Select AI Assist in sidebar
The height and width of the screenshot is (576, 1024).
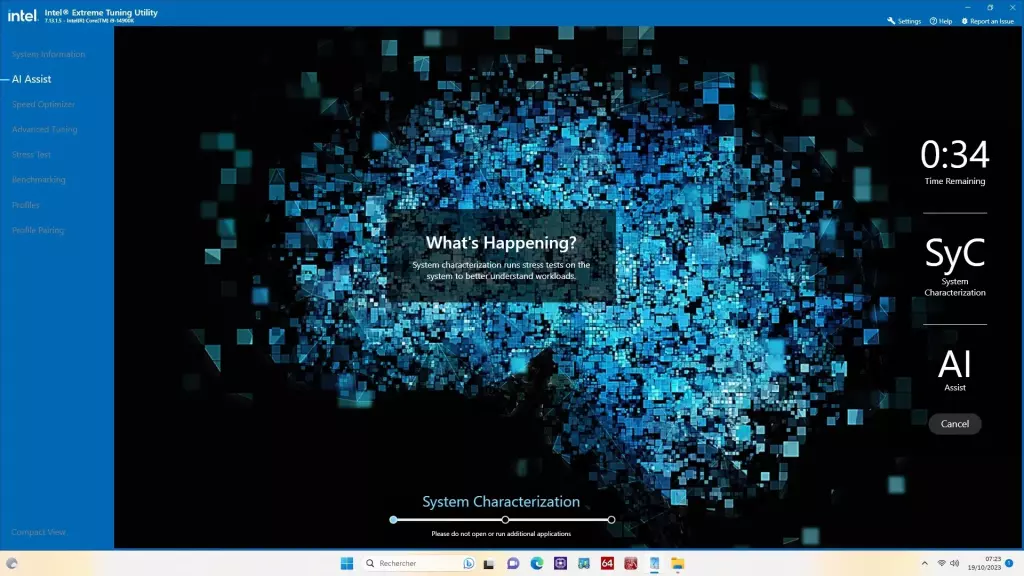point(31,79)
